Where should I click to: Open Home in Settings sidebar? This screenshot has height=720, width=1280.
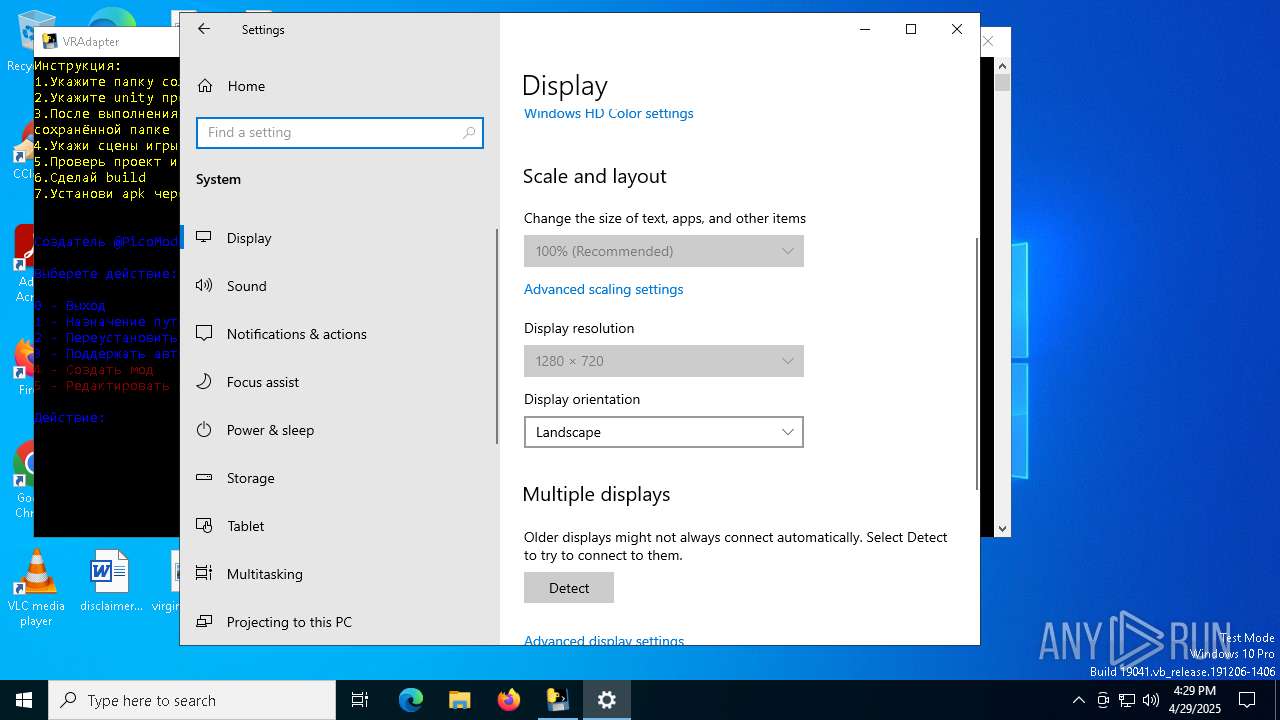tap(339, 86)
